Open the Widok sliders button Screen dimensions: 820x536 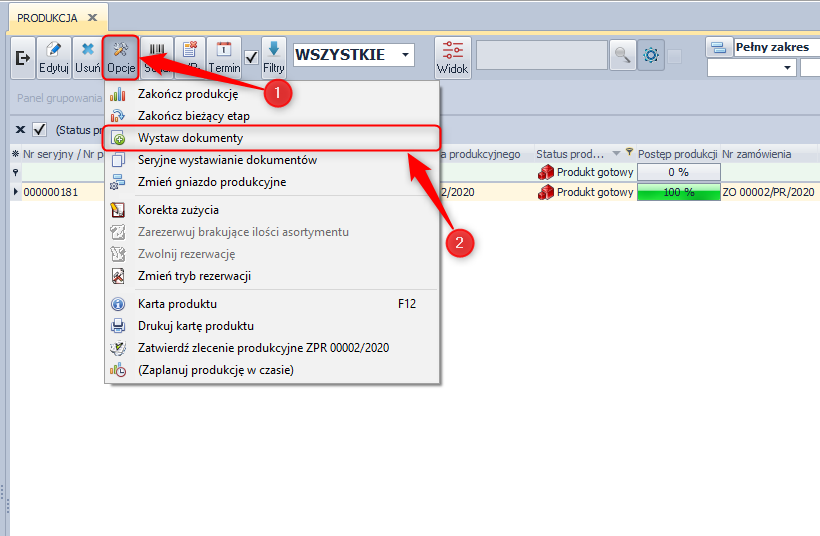452,58
